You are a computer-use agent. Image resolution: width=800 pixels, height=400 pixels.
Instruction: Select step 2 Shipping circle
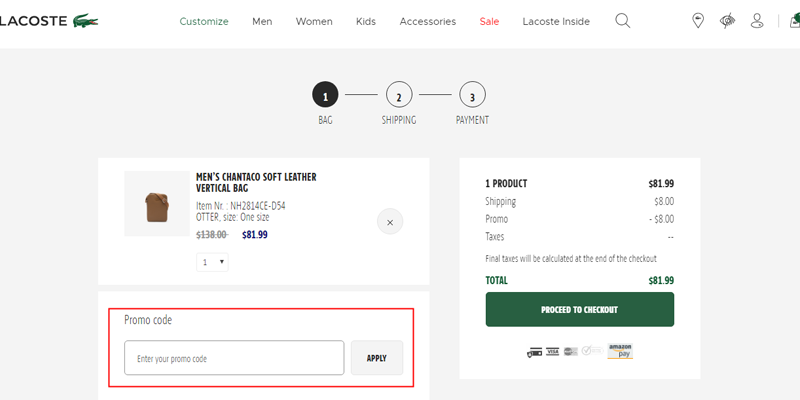(x=399, y=94)
